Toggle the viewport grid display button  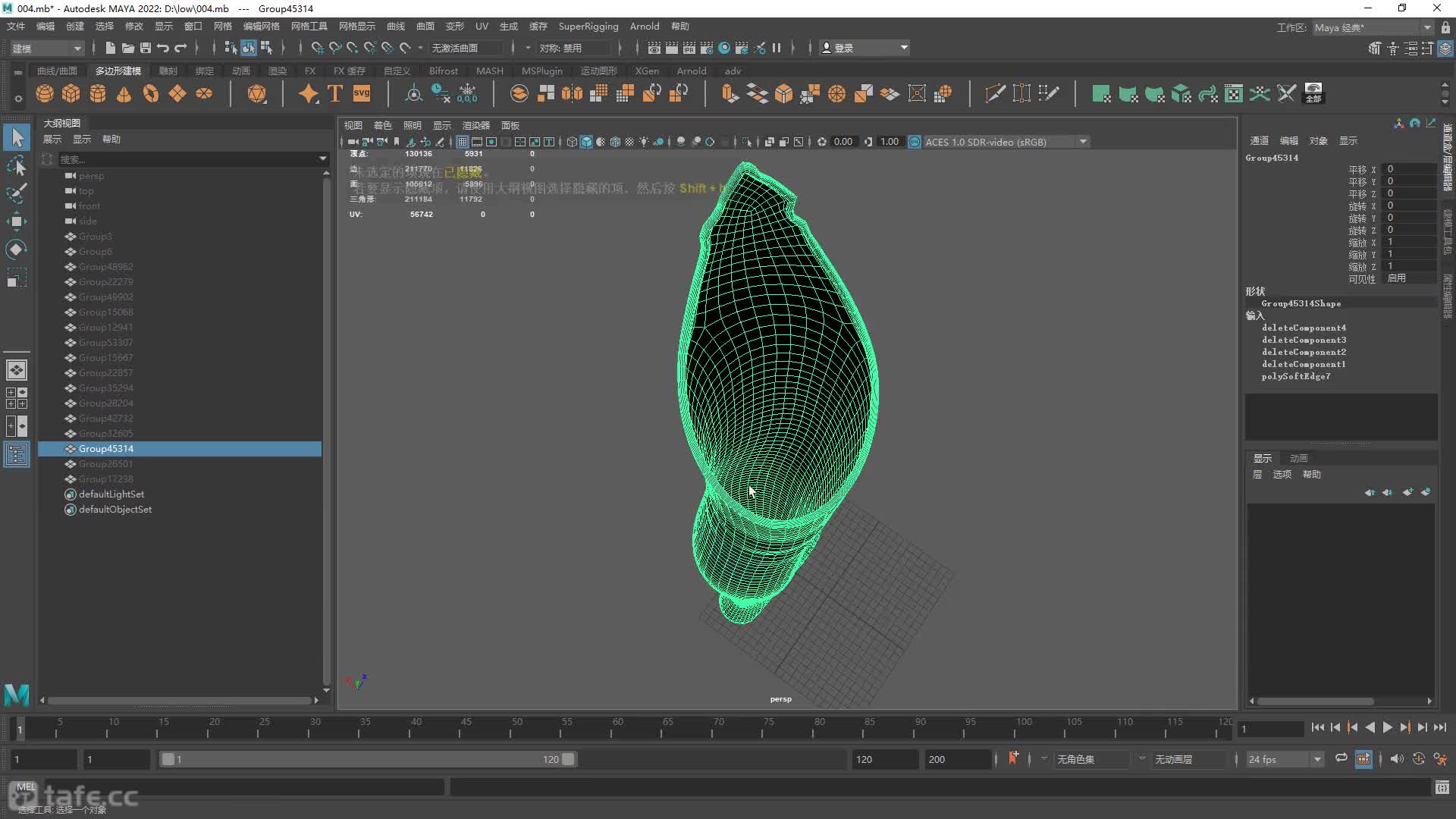coord(462,142)
